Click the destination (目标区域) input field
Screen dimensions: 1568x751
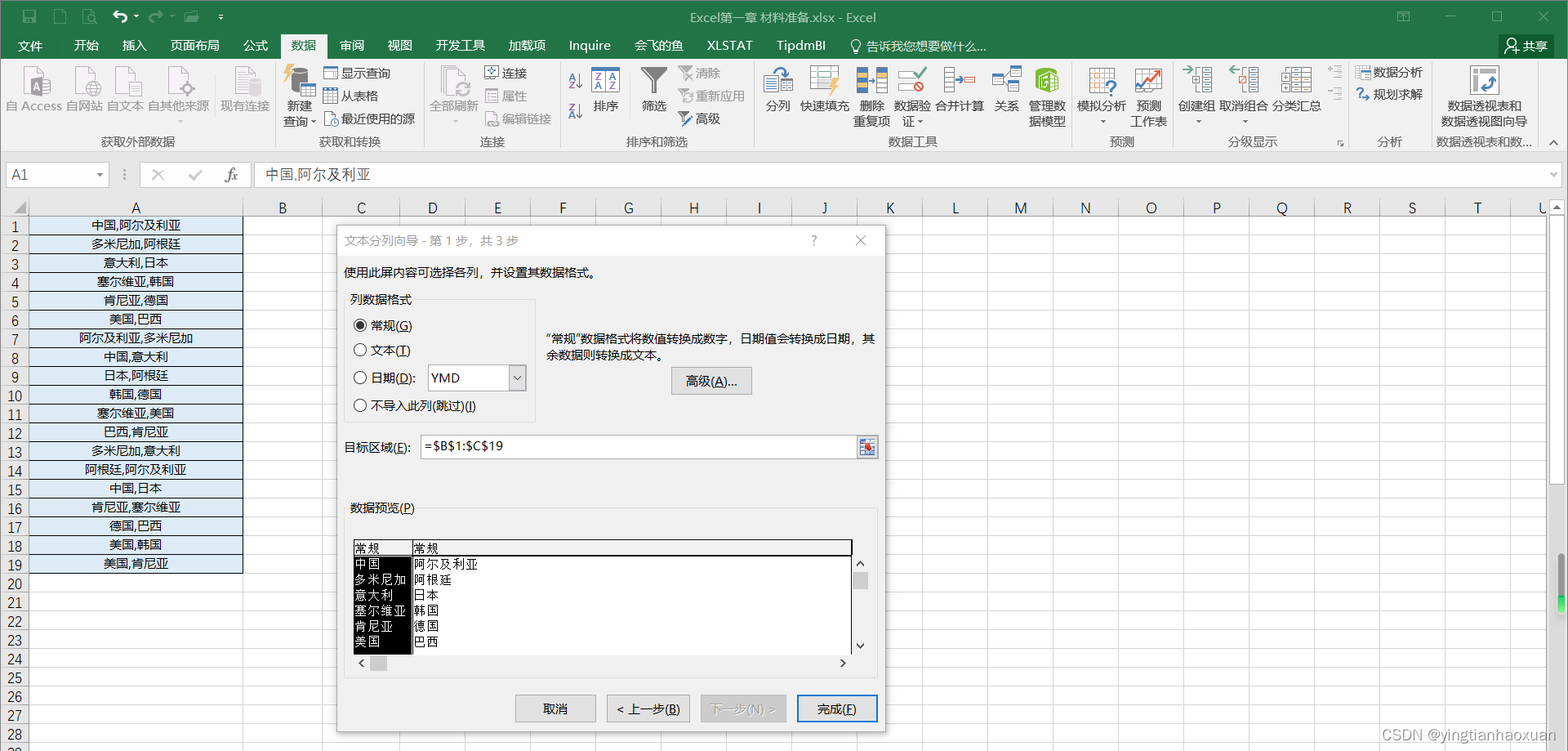click(639, 447)
